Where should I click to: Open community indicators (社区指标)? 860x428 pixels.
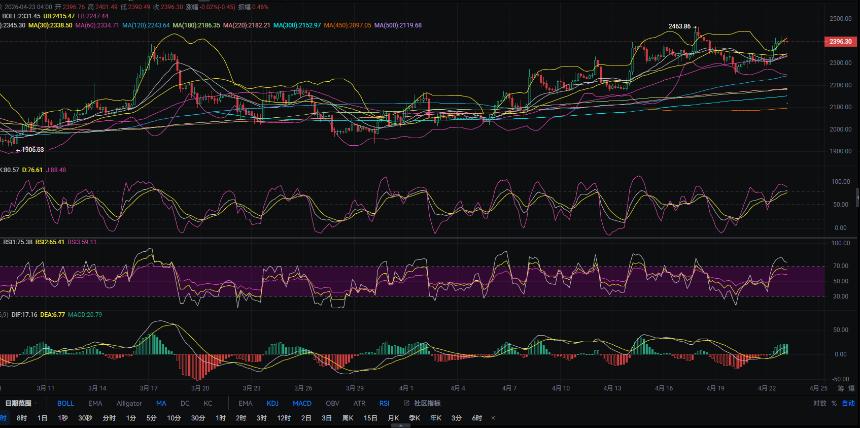423,403
